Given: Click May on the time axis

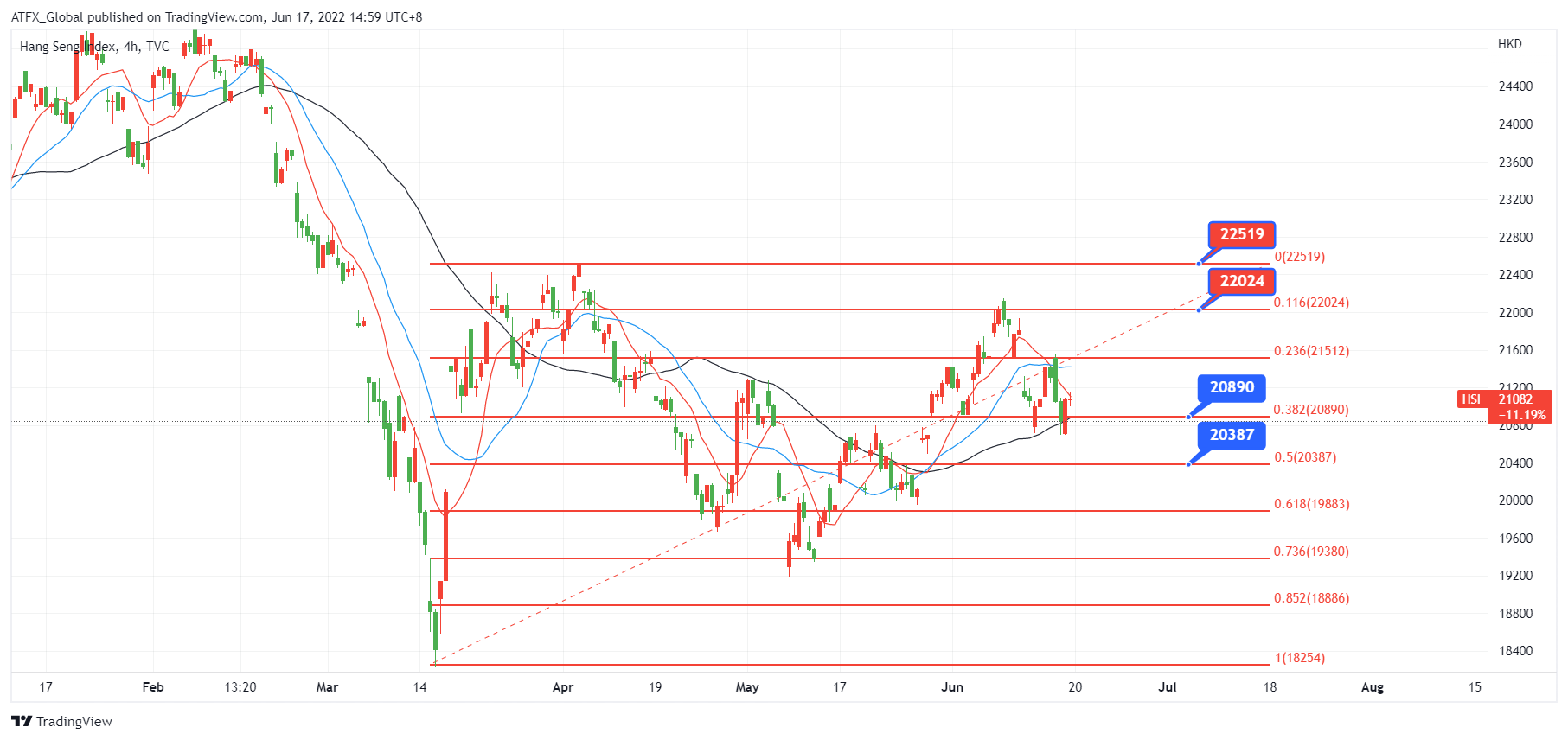Looking at the screenshot, I should (747, 687).
